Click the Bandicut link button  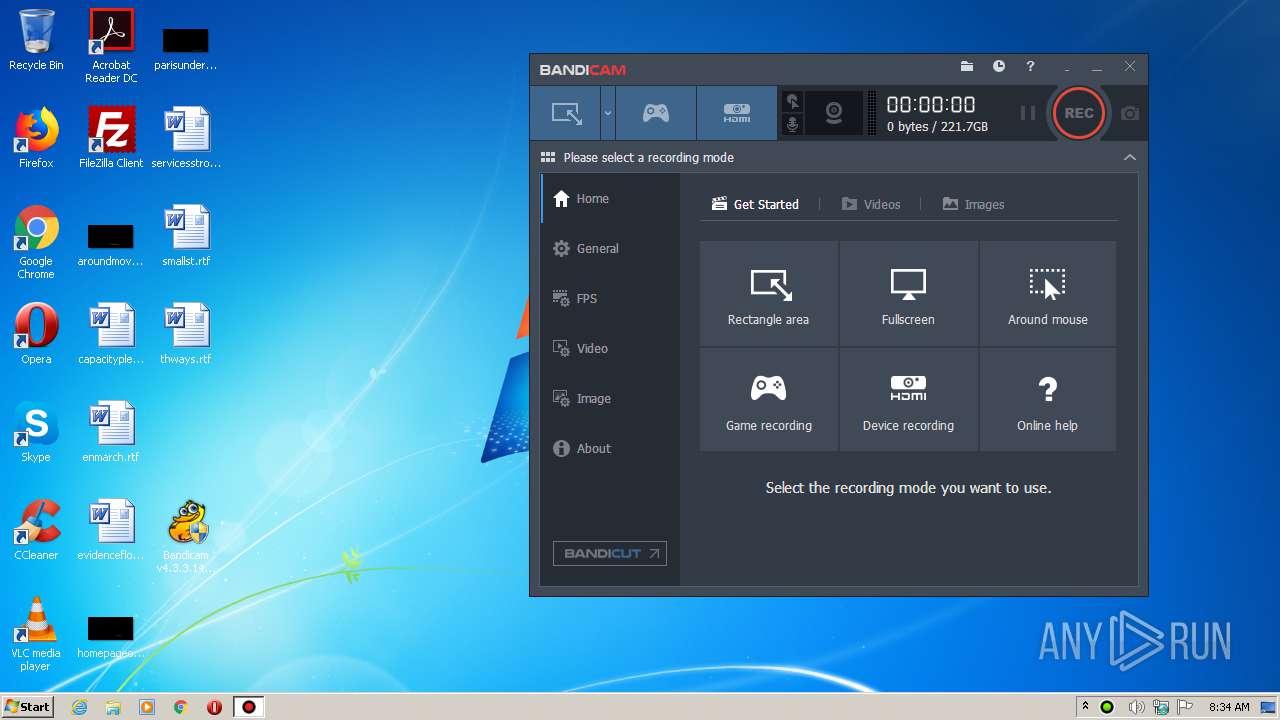click(610, 553)
